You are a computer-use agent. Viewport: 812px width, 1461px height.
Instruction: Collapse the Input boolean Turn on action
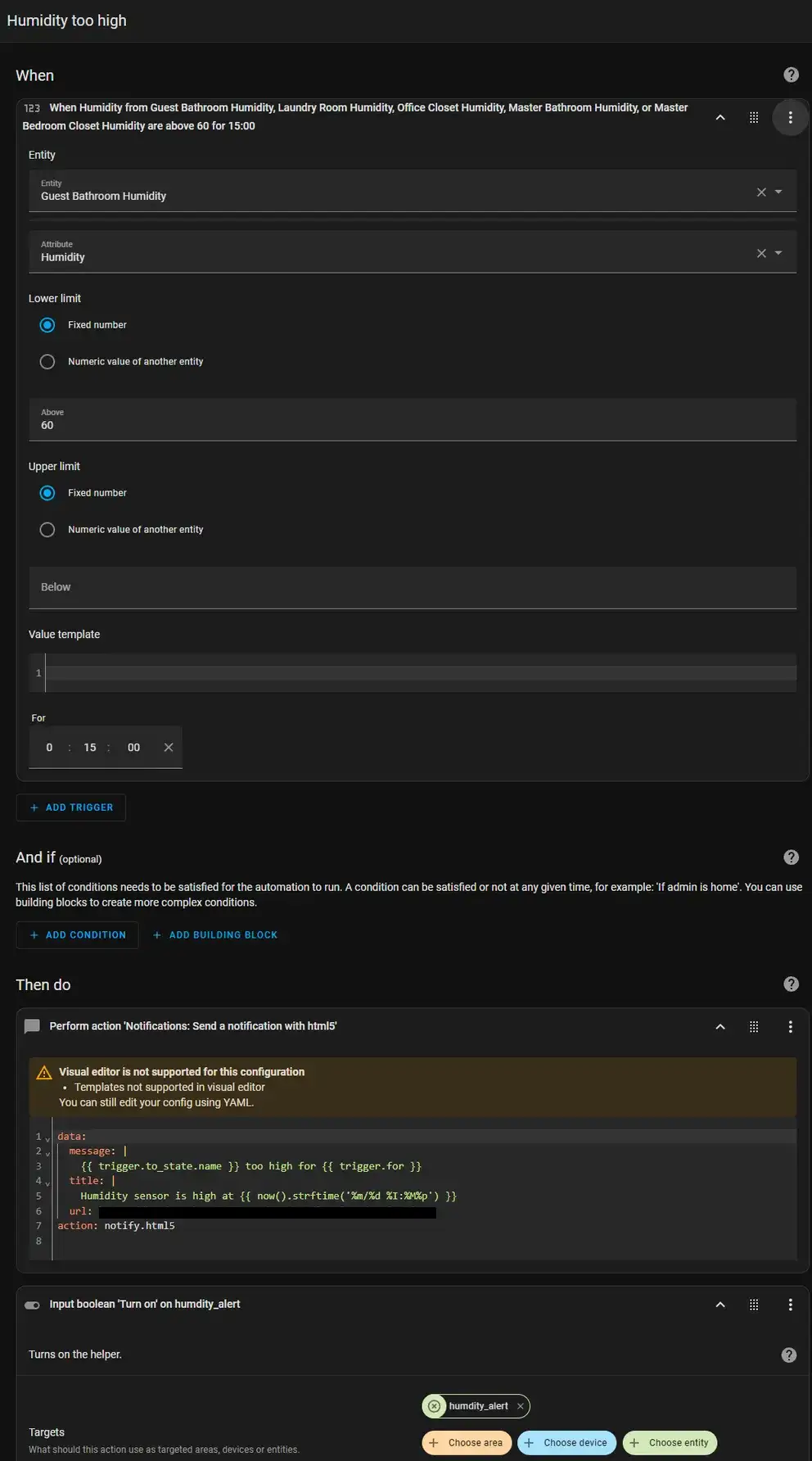[720, 1305]
